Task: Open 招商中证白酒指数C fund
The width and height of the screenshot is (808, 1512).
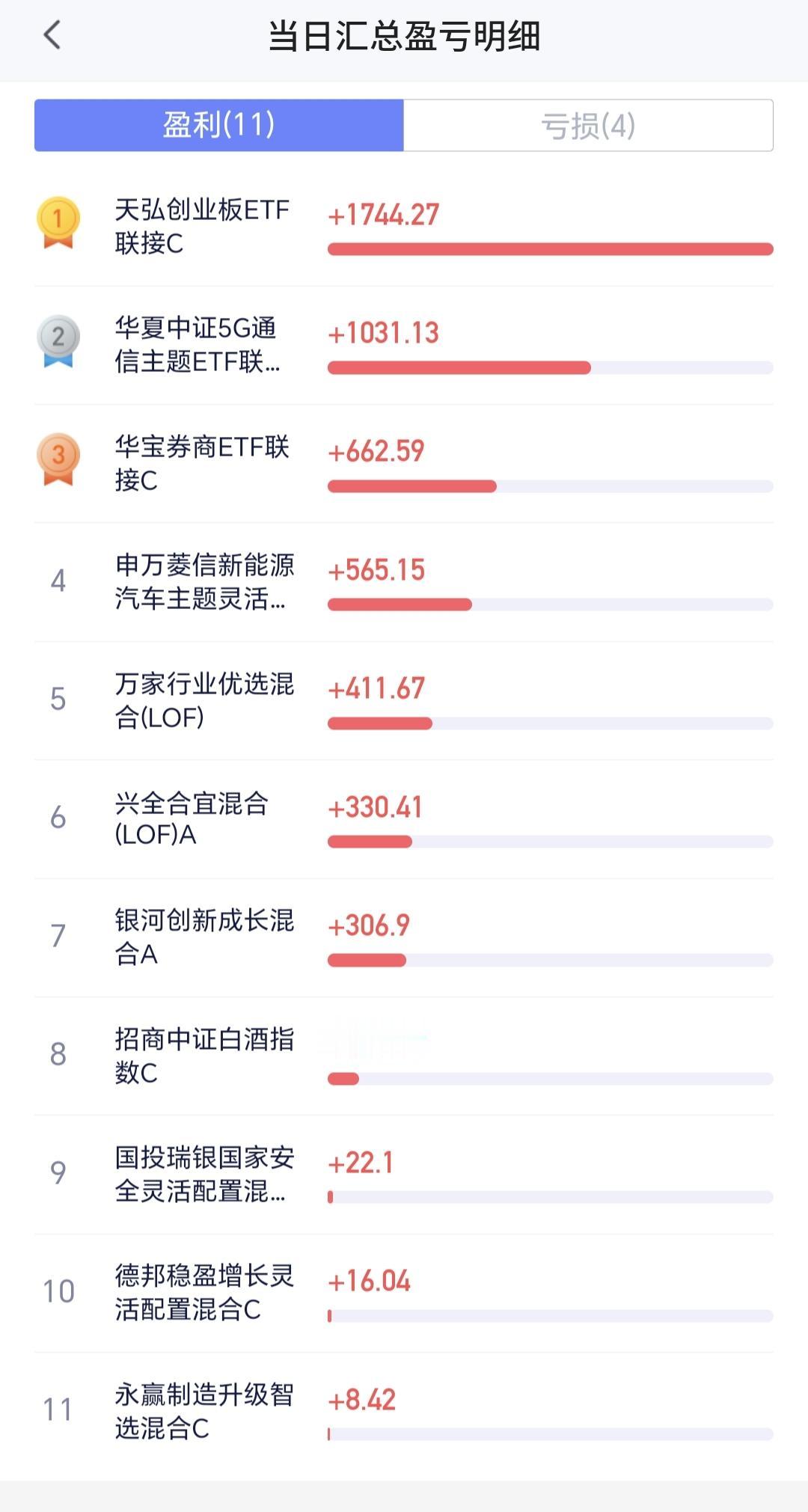Action: (x=404, y=1056)
